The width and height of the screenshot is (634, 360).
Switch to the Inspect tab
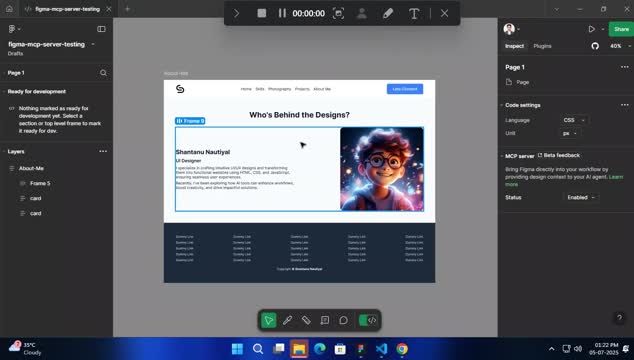[x=514, y=46]
